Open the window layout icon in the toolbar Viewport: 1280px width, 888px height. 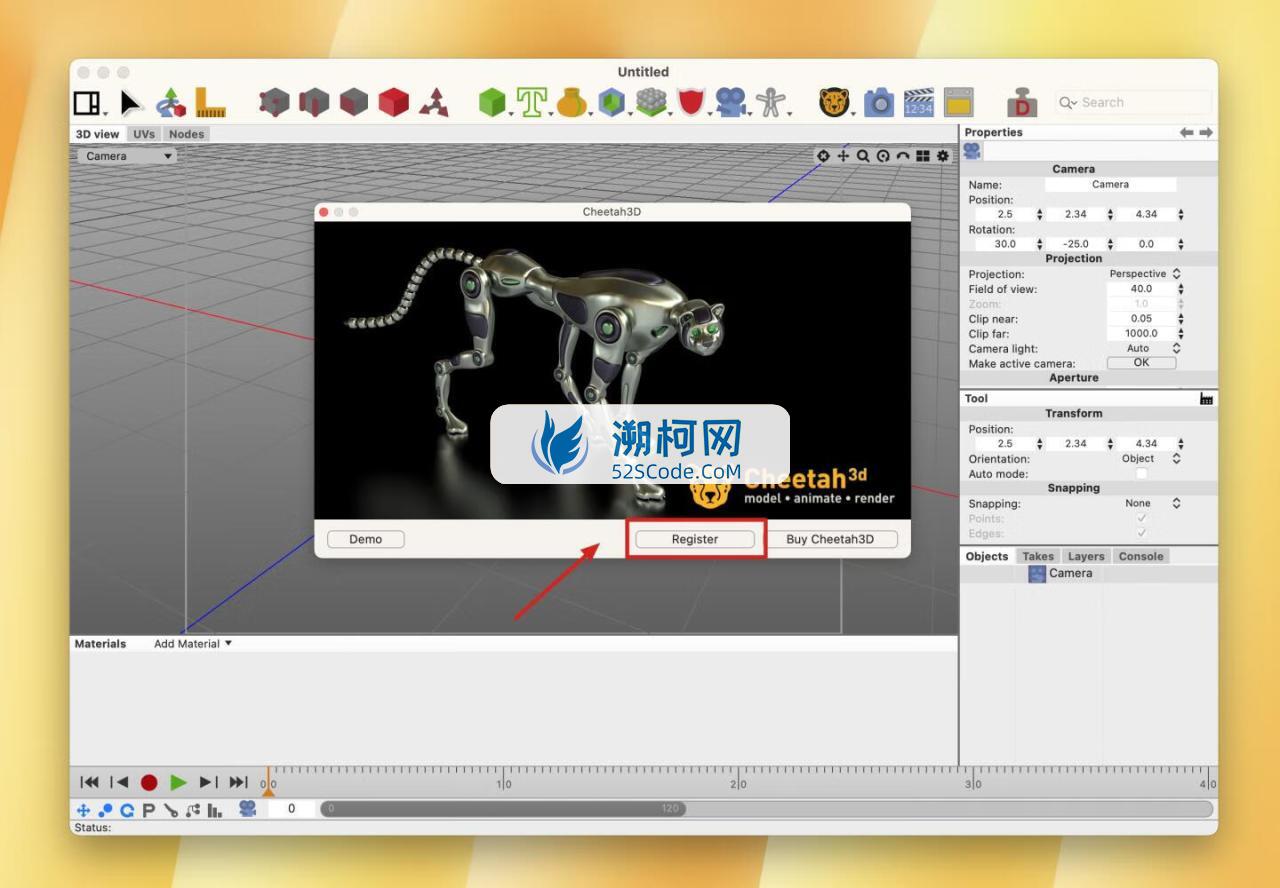88,102
